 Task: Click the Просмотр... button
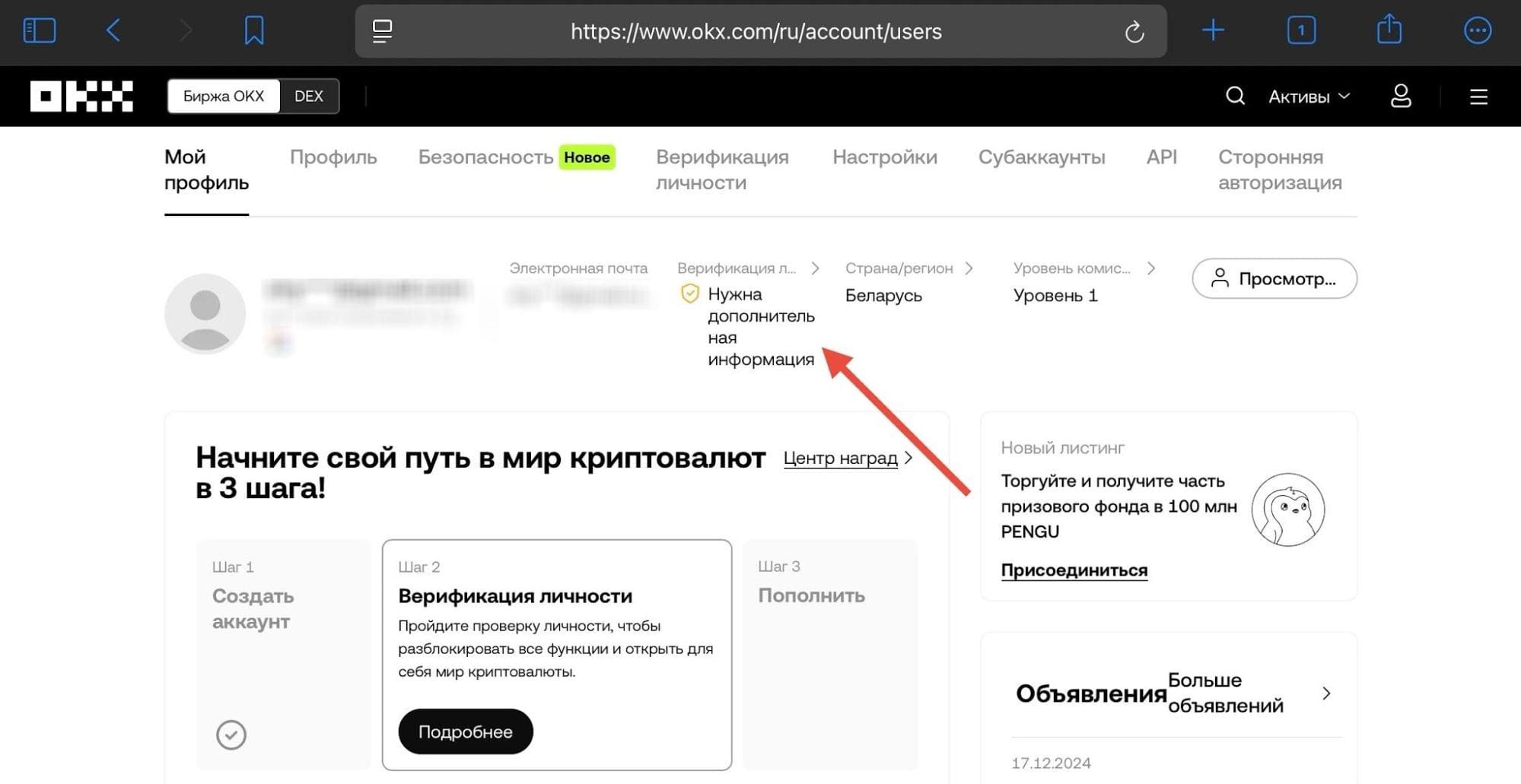(x=1274, y=278)
